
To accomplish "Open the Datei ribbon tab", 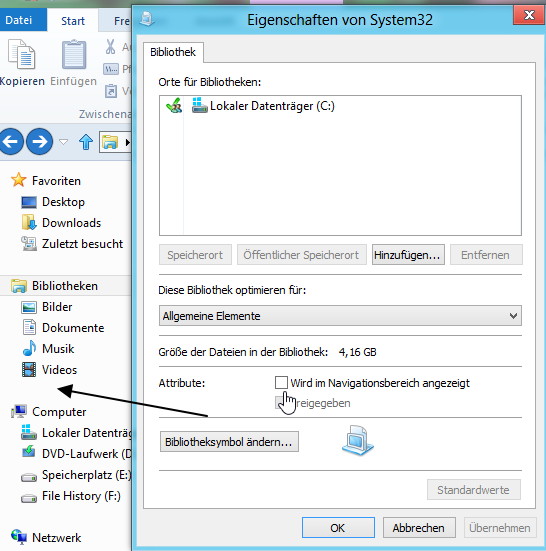I will [x=19, y=20].
